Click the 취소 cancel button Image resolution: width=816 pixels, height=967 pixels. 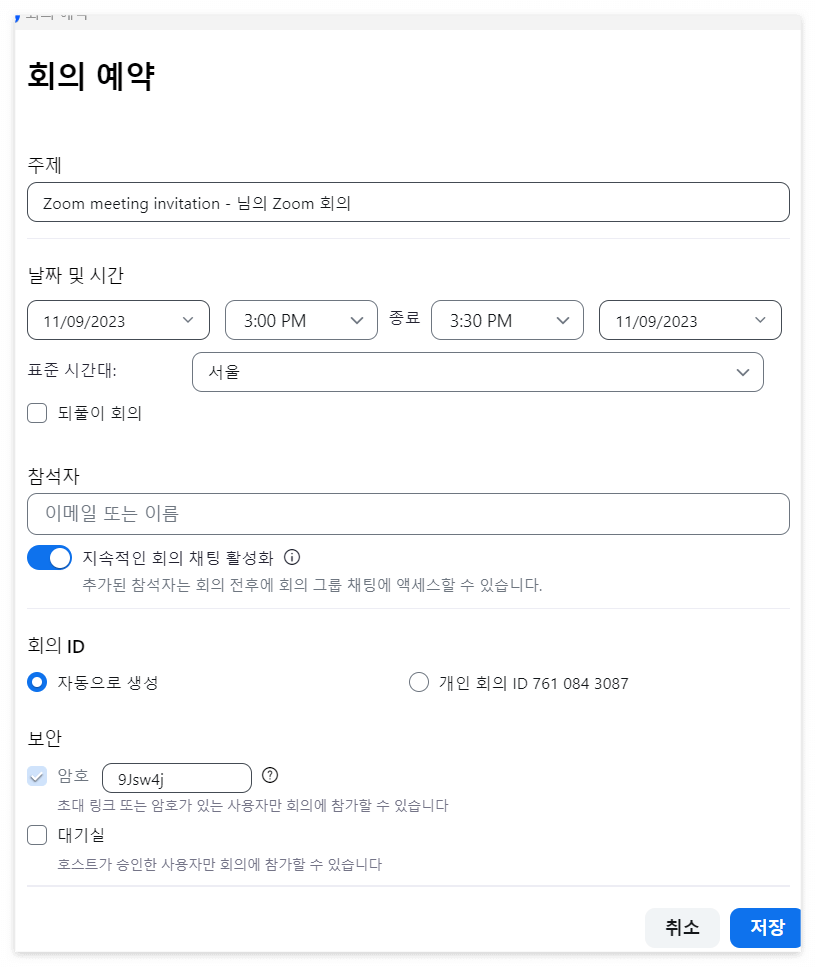682,928
